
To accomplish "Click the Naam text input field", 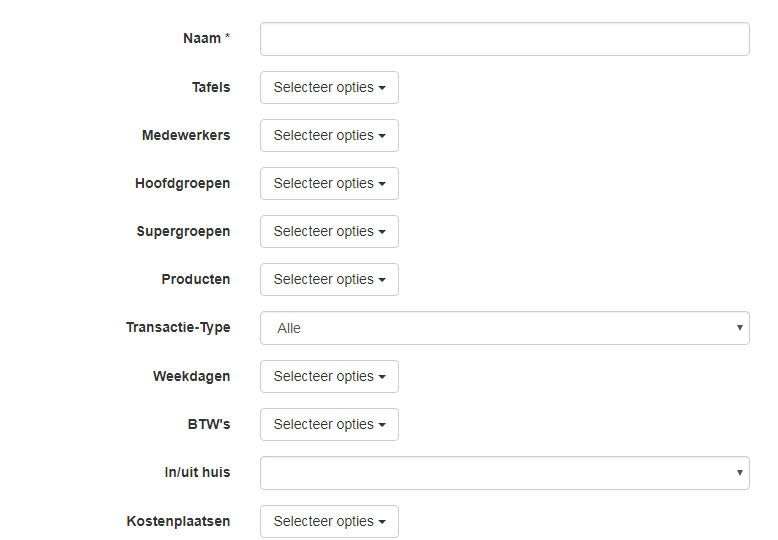I will (504, 39).
